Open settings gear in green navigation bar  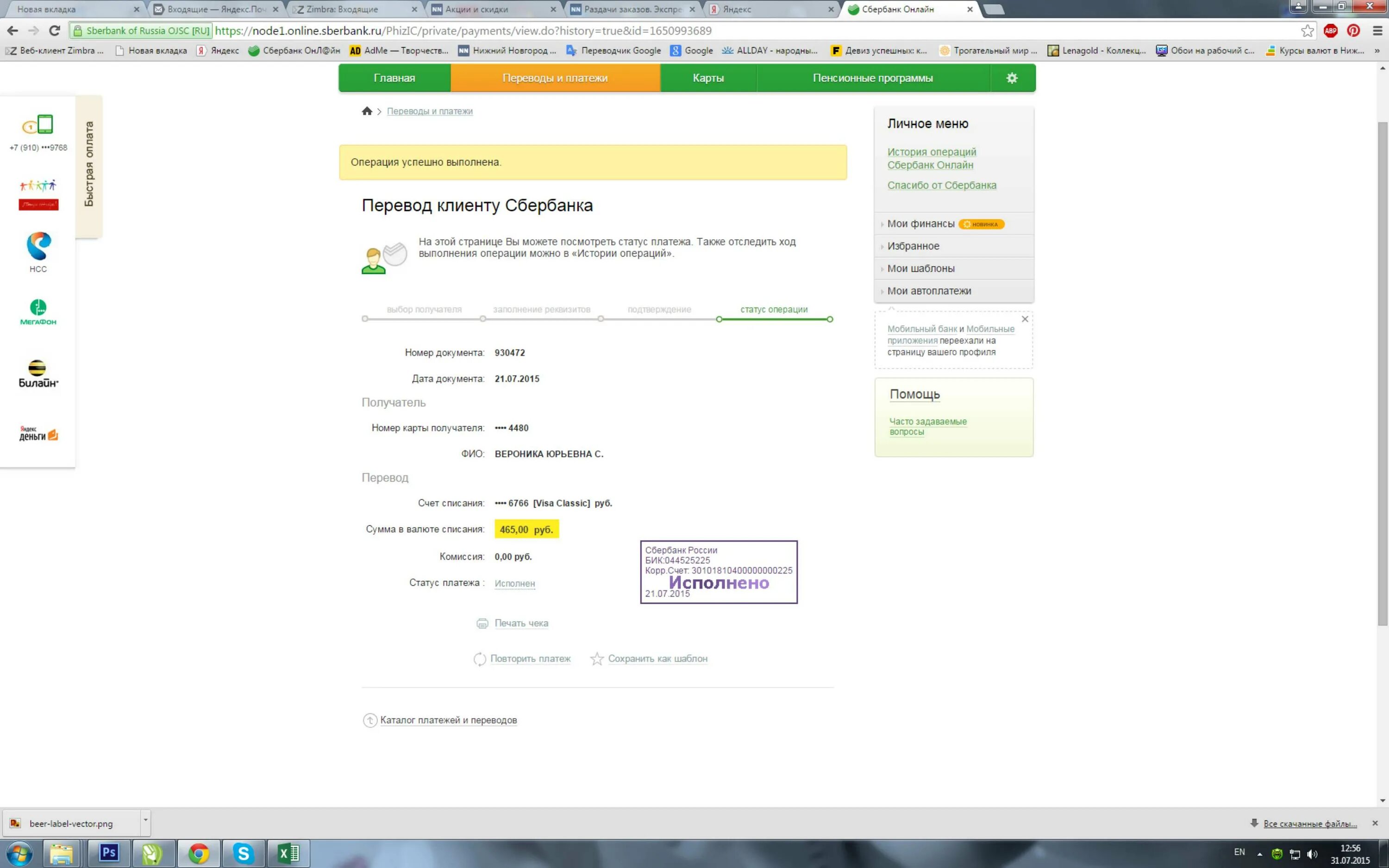1012,78
